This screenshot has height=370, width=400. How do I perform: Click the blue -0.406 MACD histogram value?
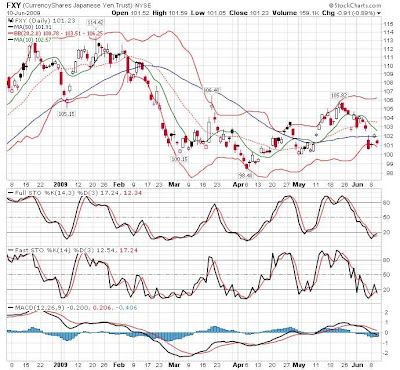[128, 308]
